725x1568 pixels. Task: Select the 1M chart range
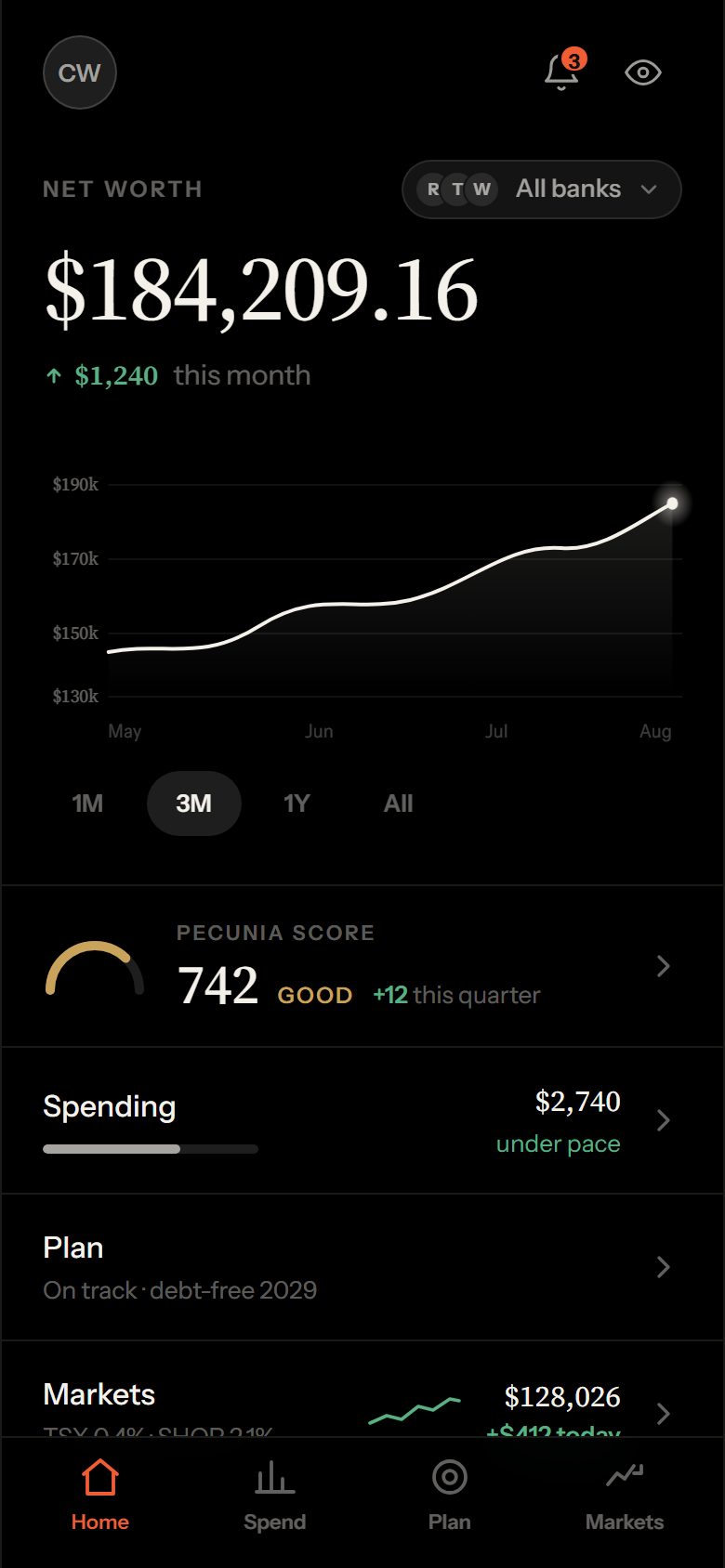coord(87,804)
